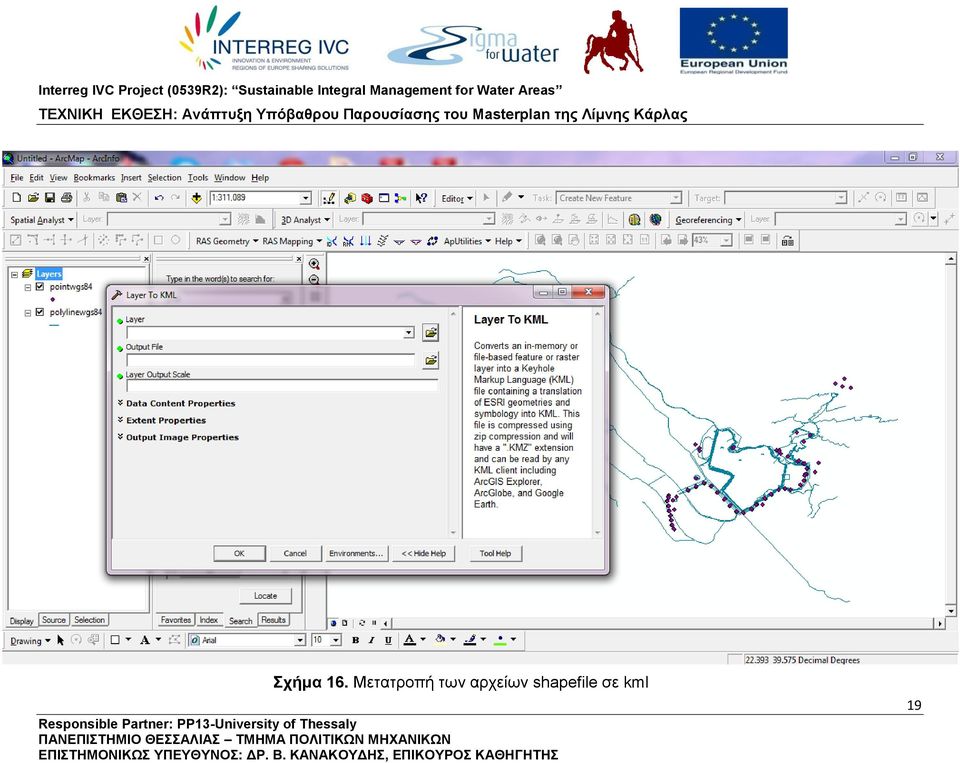Open the Tools menu

point(198,178)
